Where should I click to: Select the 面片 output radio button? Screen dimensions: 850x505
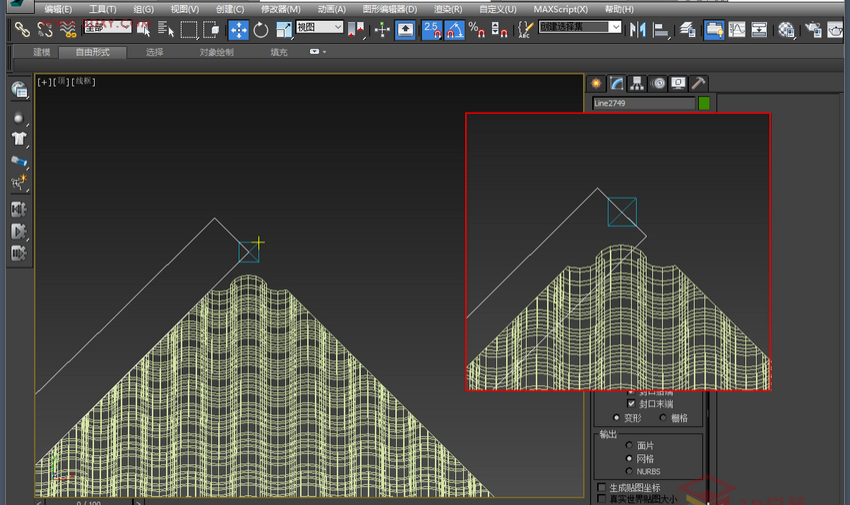629,445
